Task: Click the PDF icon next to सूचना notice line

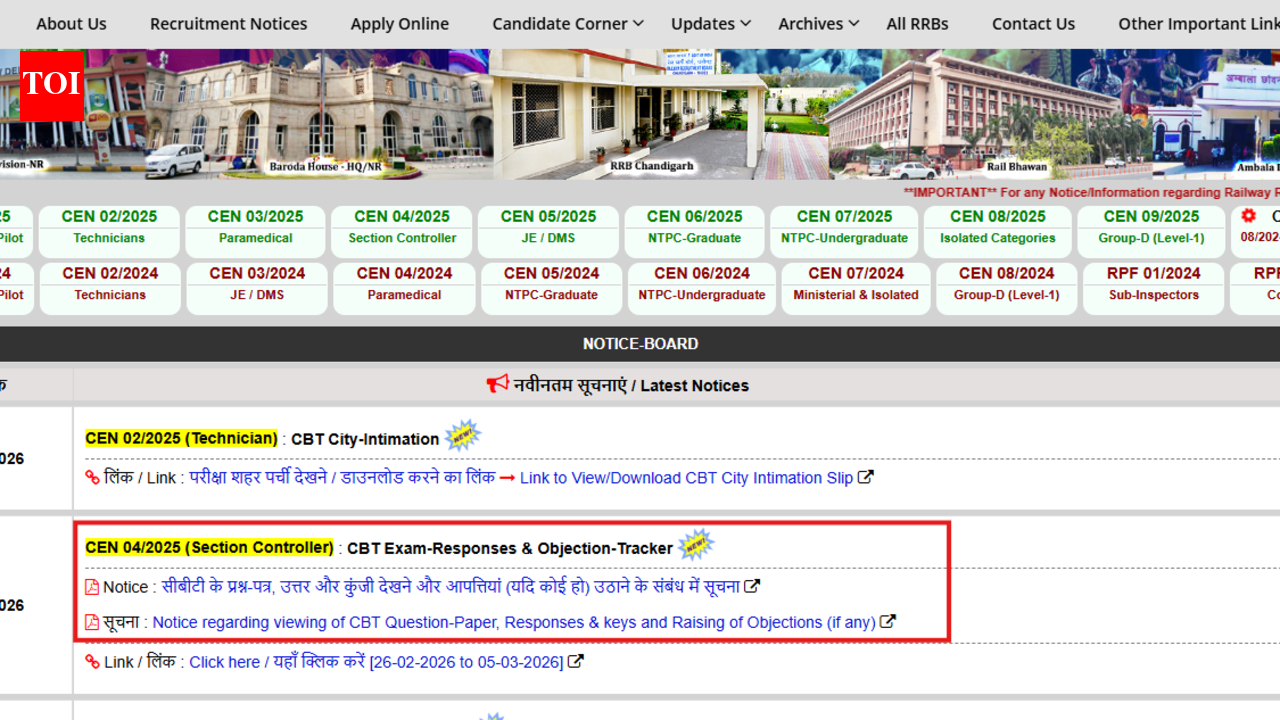Action: coord(91,622)
